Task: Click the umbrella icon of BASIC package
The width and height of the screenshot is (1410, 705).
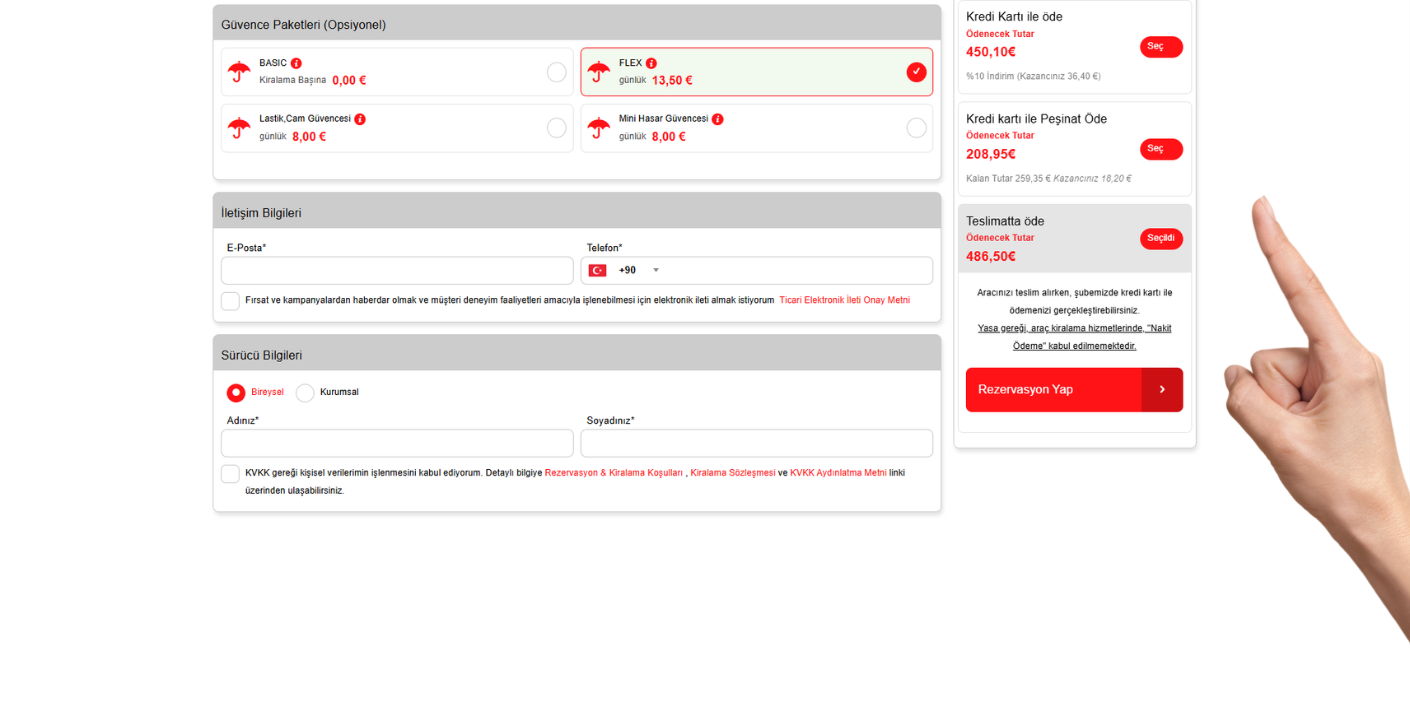Action: [239, 72]
